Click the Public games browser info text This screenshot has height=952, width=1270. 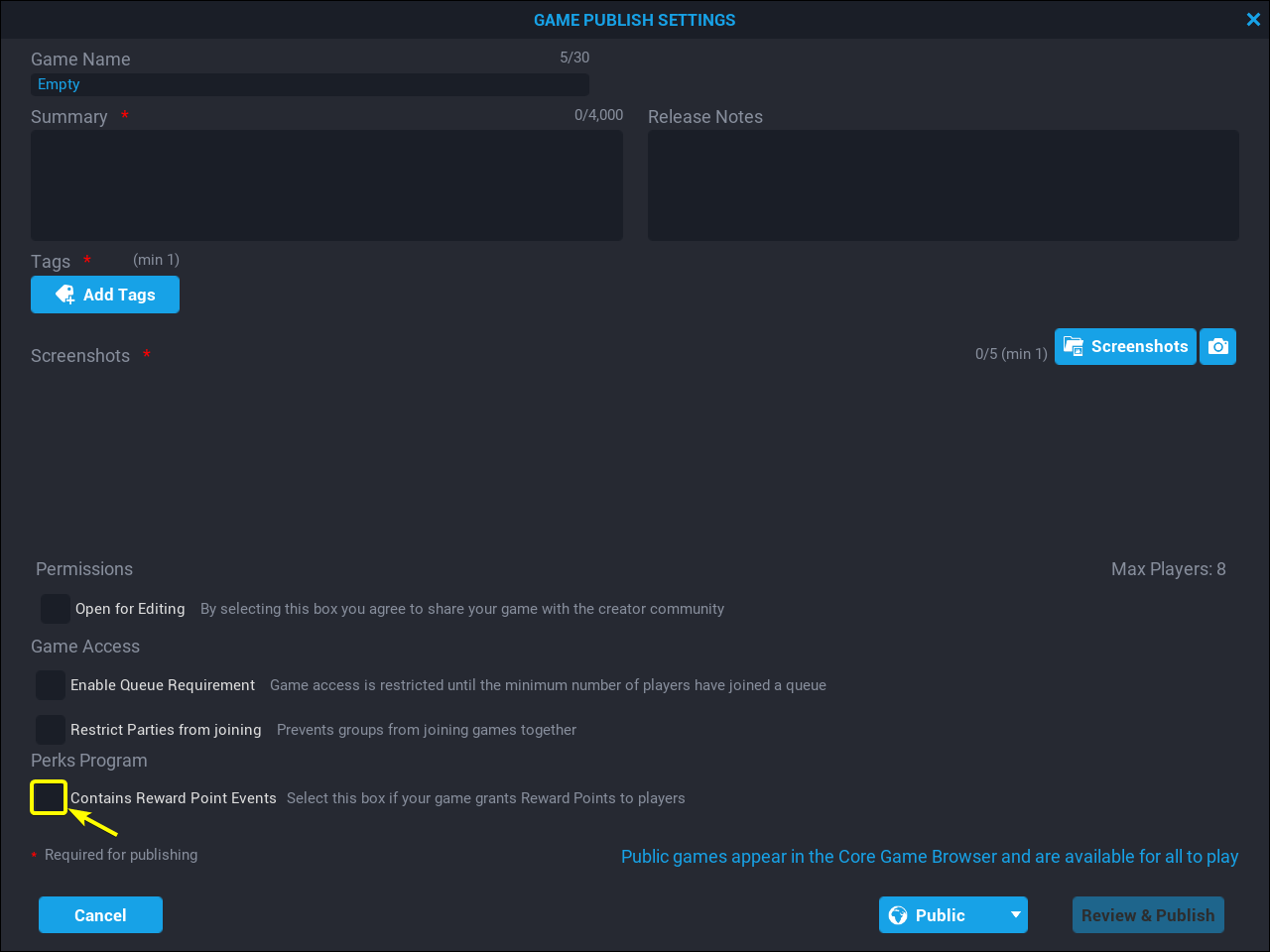click(929, 856)
